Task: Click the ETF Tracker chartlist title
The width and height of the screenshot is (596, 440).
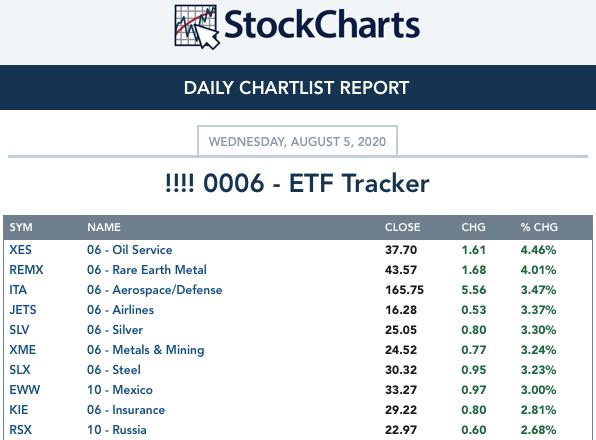Action: coord(297,183)
